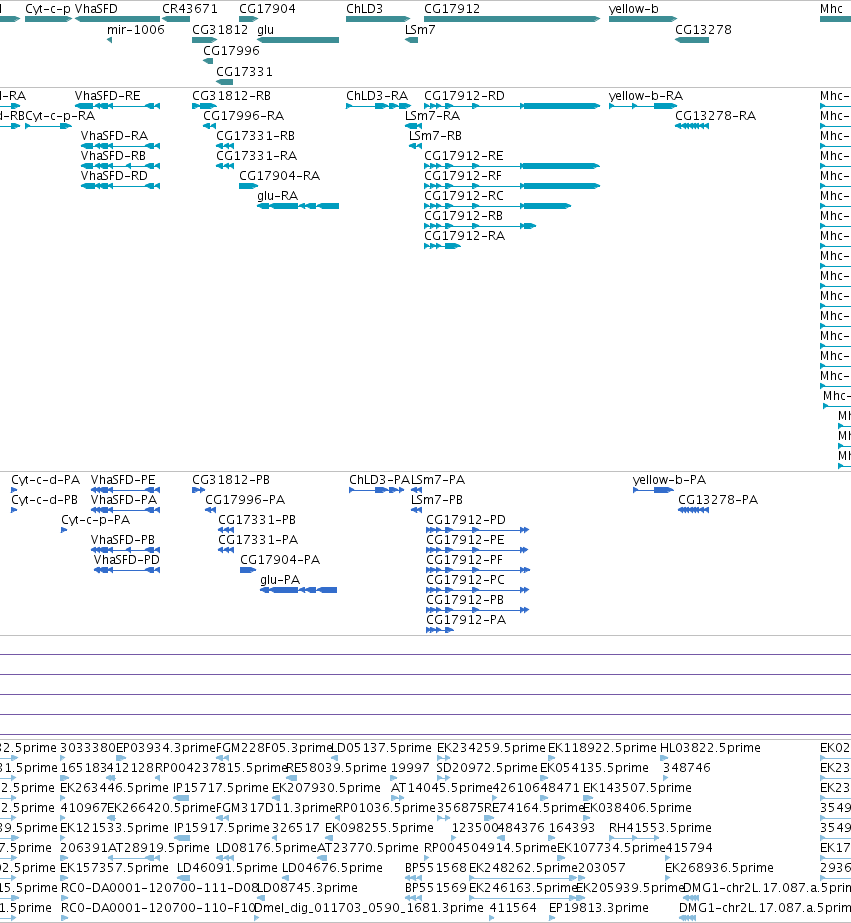Click the RH41553.5prime EST label

click(660, 828)
